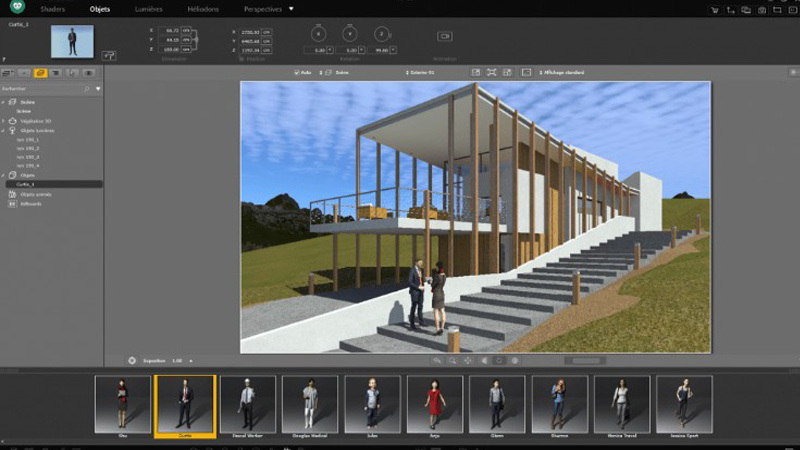Edit the X dimension value field
The image size is (800, 450).
click(169, 31)
